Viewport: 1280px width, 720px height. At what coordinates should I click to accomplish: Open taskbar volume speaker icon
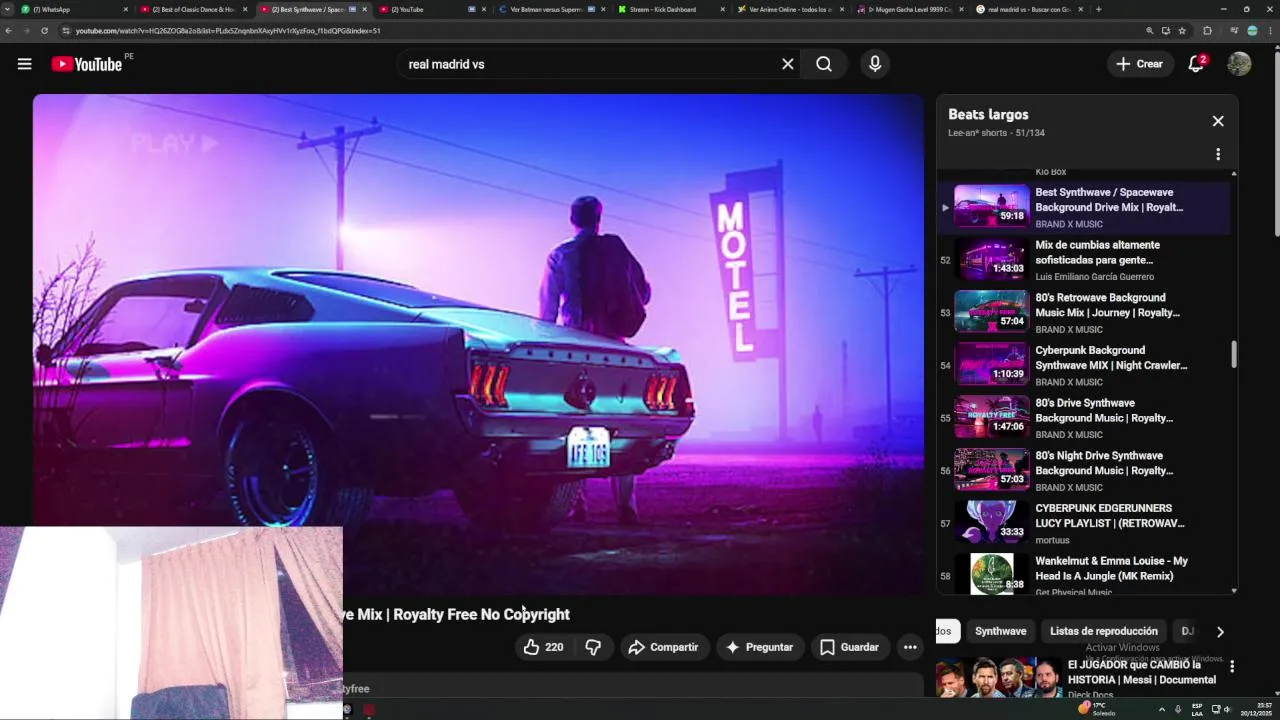1227,709
